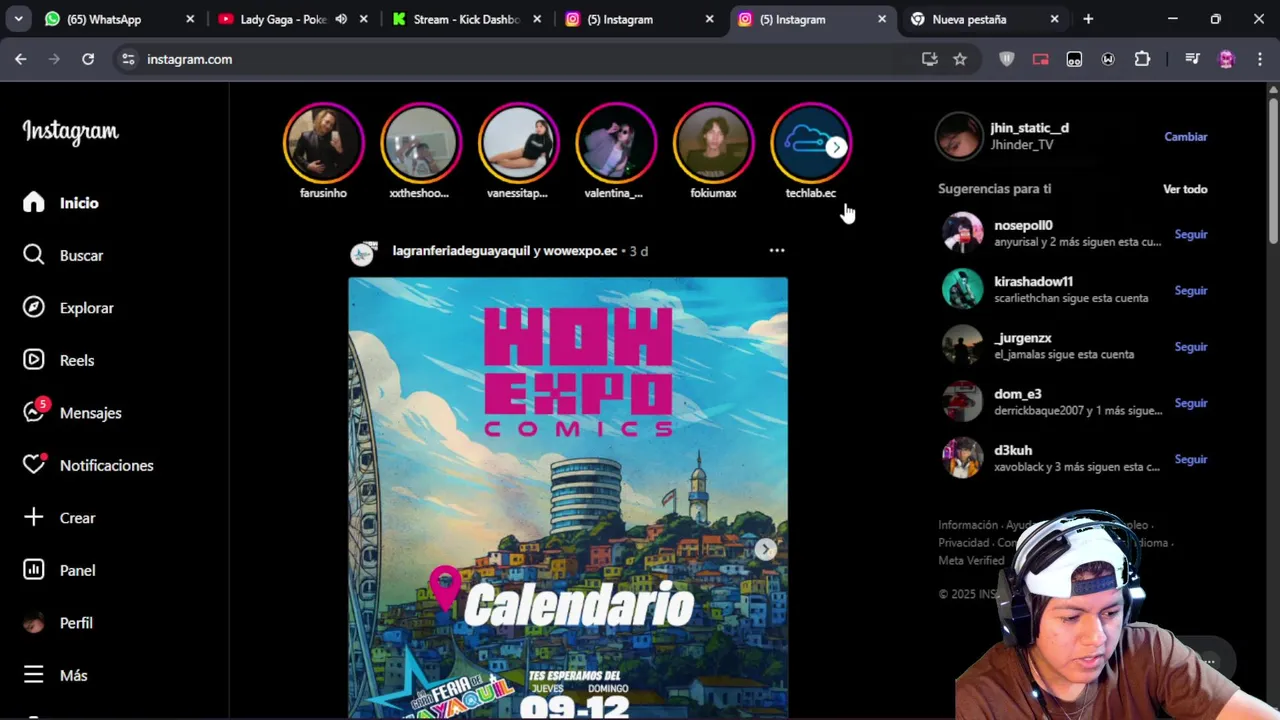This screenshot has height=720, width=1280.
Task: Open the Más hamburger menu icon
Action: pyautogui.click(x=34, y=675)
